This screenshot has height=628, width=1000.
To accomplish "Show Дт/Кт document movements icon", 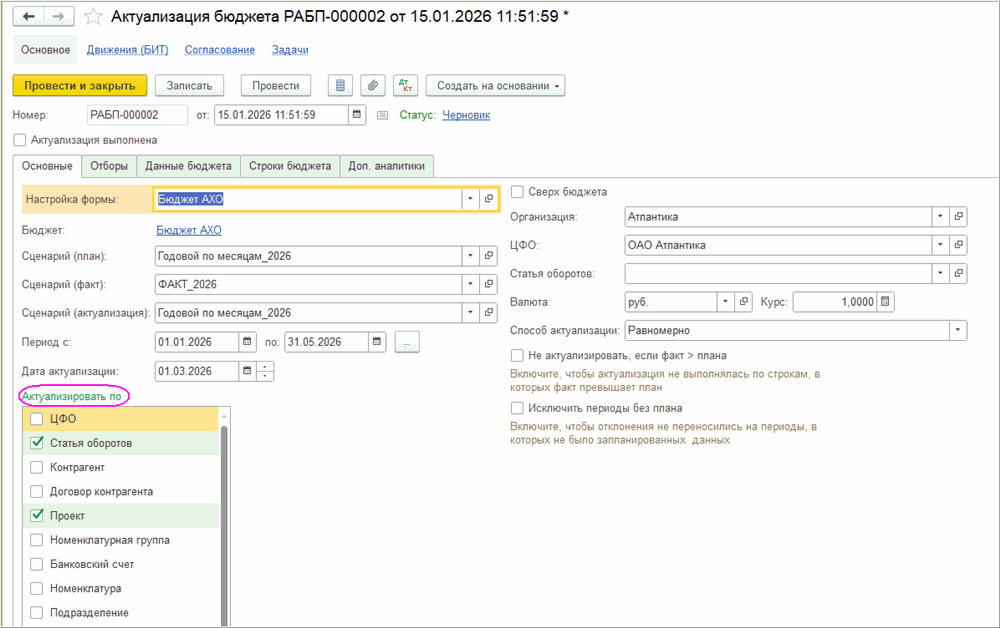I will pyautogui.click(x=405, y=86).
